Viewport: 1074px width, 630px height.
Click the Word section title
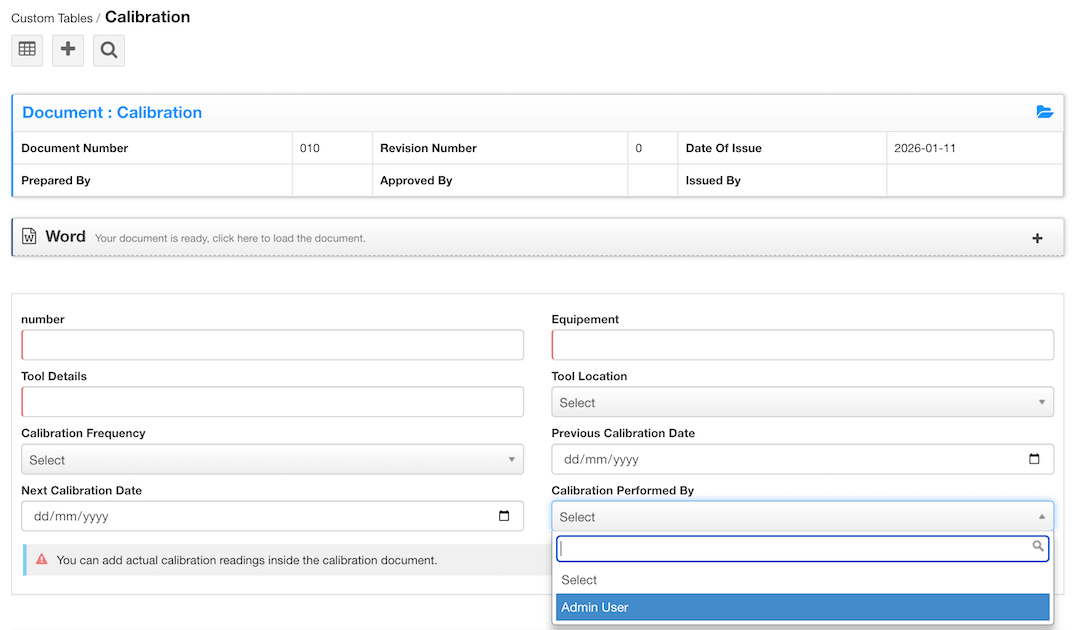65,236
